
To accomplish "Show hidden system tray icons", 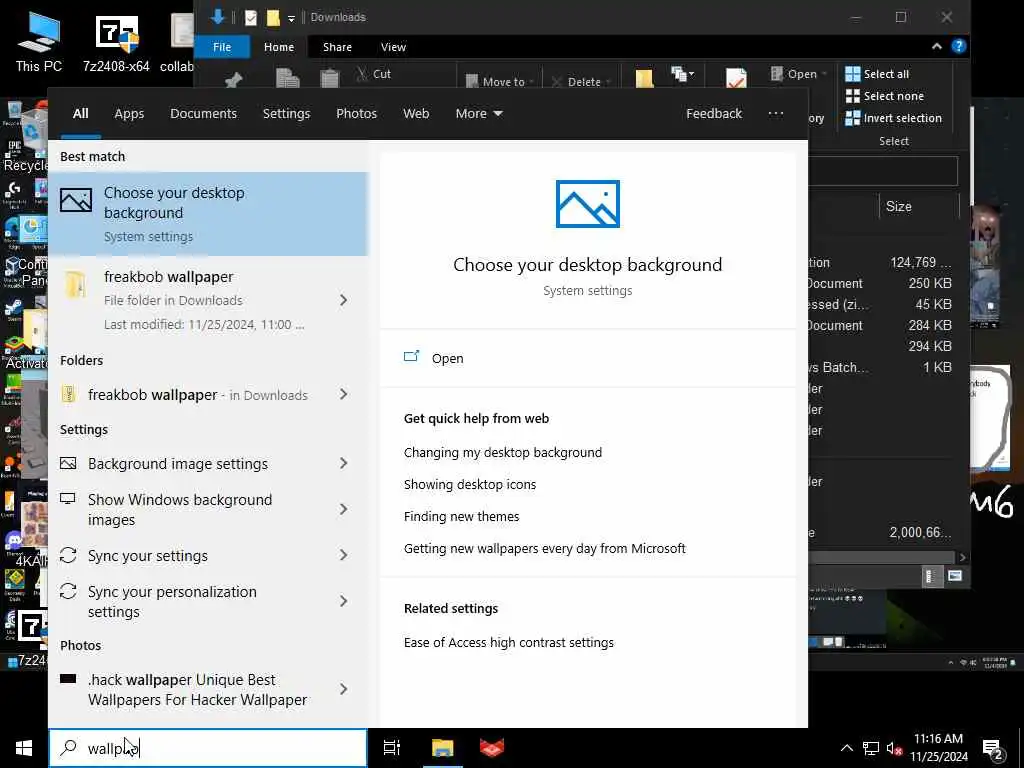I will click(x=846, y=748).
